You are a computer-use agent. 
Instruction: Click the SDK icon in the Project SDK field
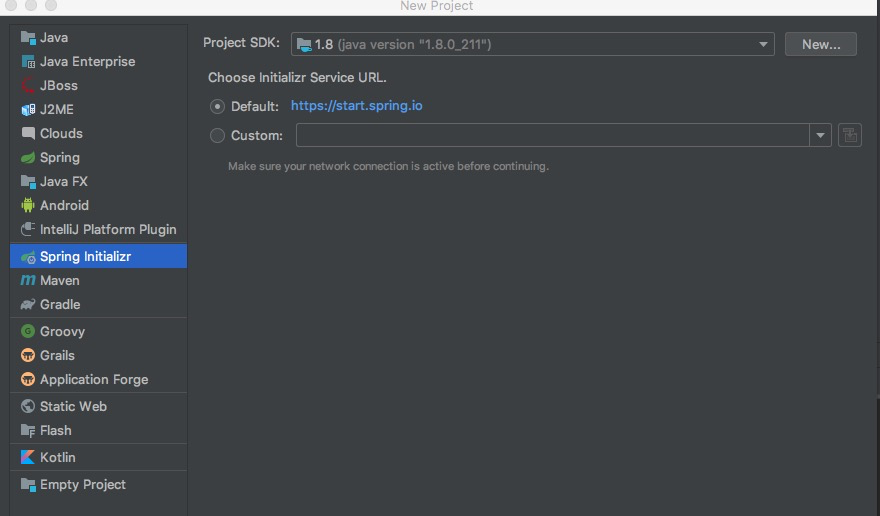[x=304, y=44]
